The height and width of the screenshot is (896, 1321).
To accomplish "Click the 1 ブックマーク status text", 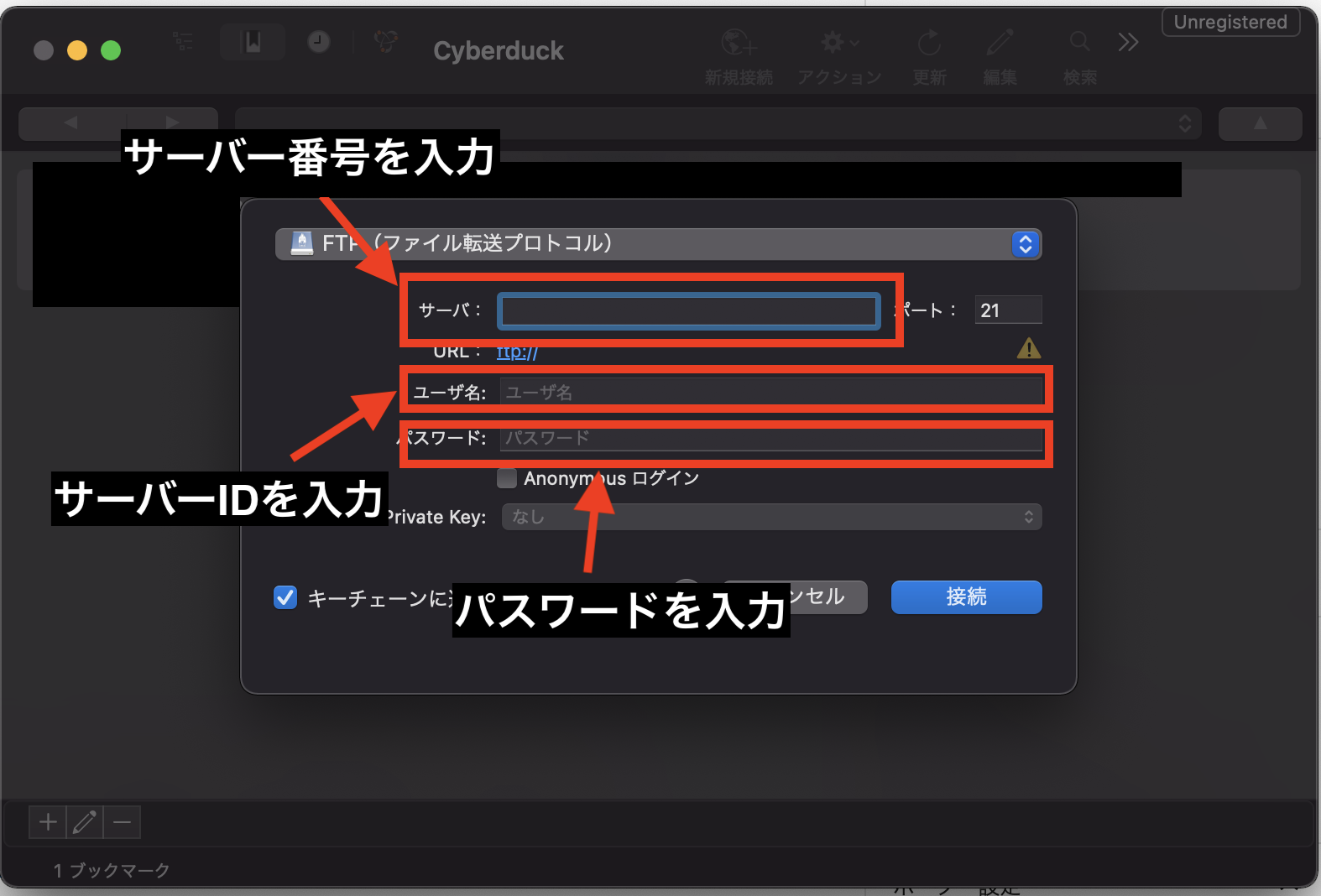I will pyautogui.click(x=112, y=871).
